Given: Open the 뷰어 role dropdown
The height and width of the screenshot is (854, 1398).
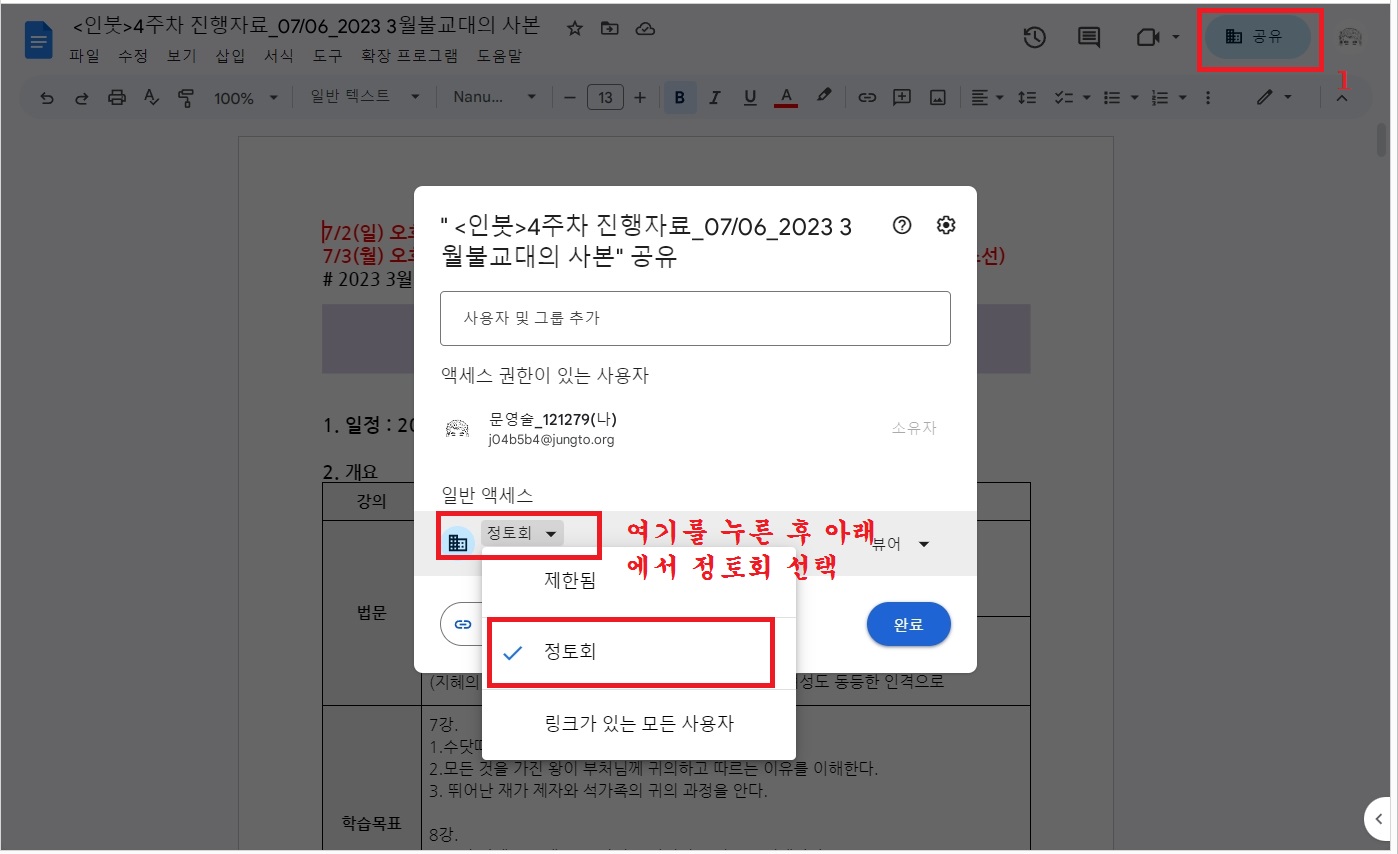Looking at the screenshot, I should pyautogui.click(x=901, y=544).
